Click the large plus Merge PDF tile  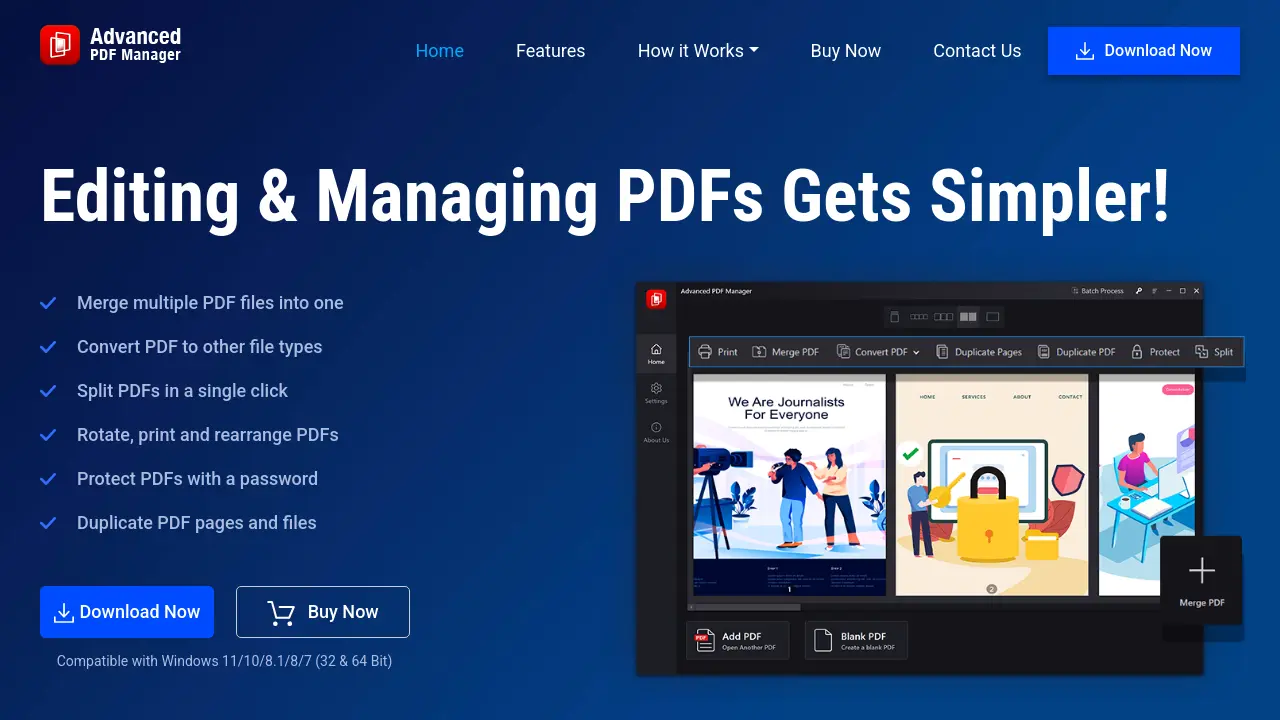1201,580
